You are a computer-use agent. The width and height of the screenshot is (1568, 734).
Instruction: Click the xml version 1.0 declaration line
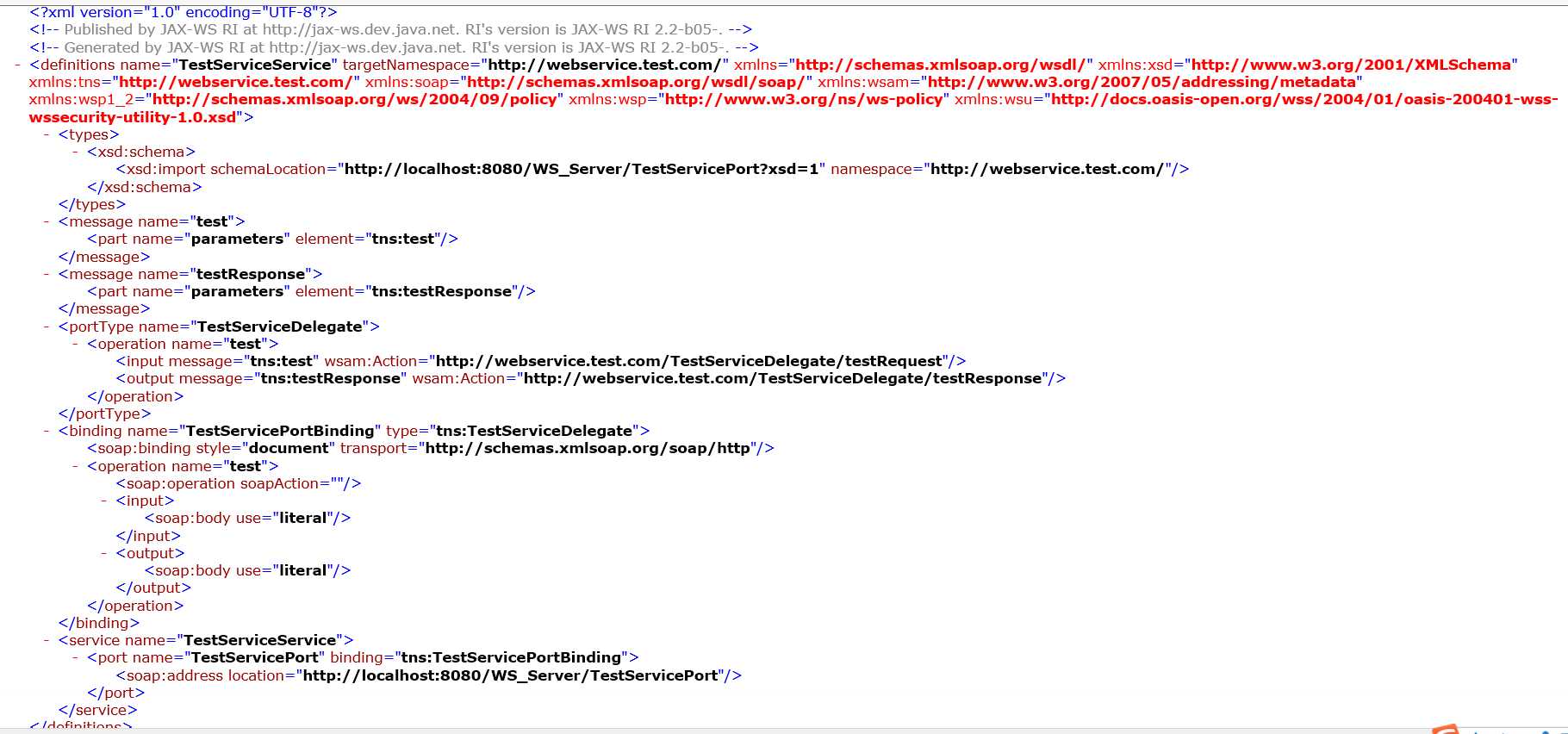coord(184,12)
